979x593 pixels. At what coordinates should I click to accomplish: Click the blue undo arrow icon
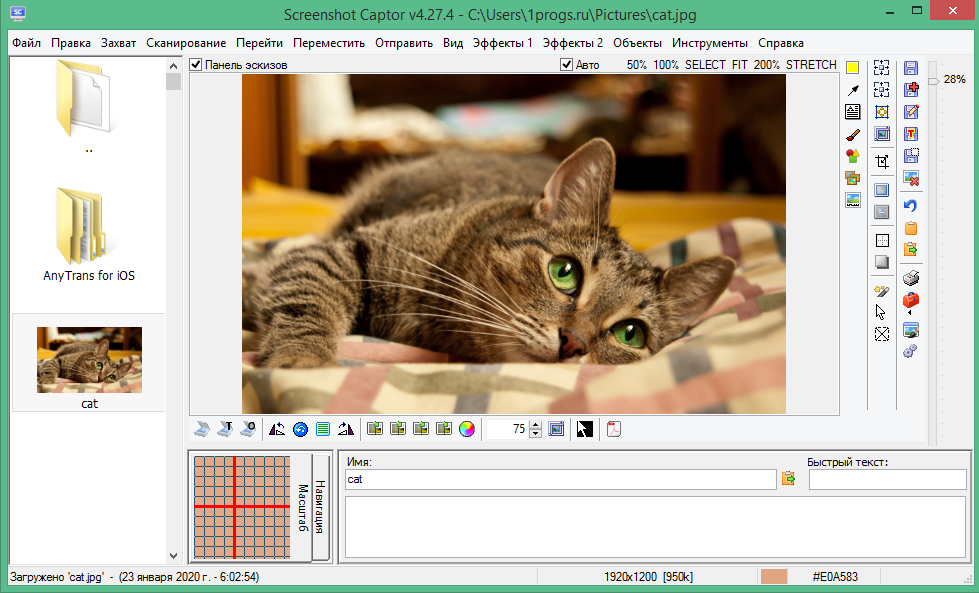910,206
